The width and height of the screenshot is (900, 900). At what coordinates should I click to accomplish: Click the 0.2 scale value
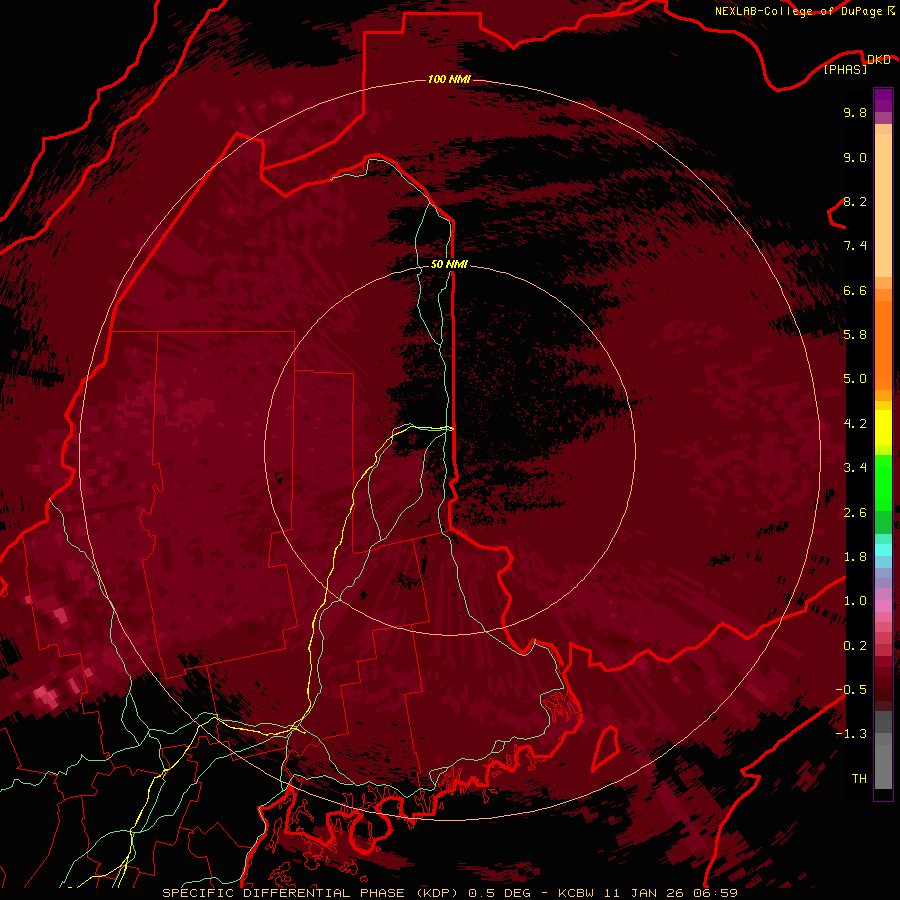click(x=855, y=646)
